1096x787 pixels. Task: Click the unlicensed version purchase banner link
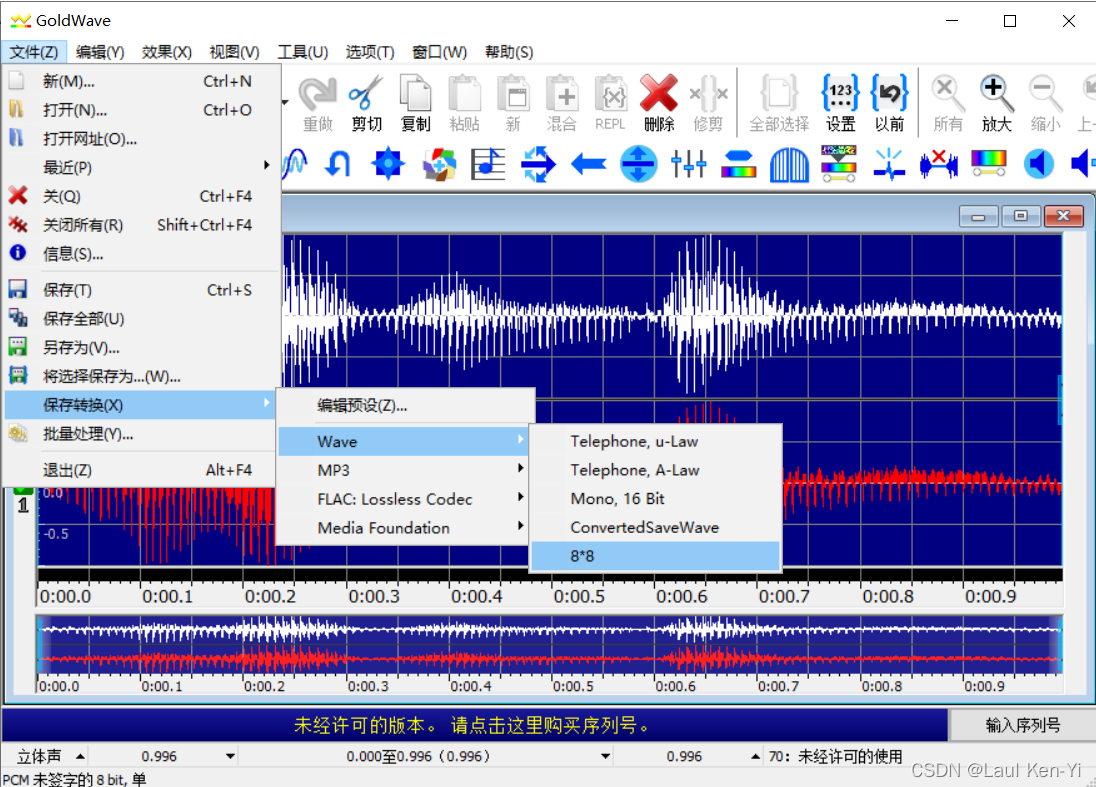[x=473, y=725]
